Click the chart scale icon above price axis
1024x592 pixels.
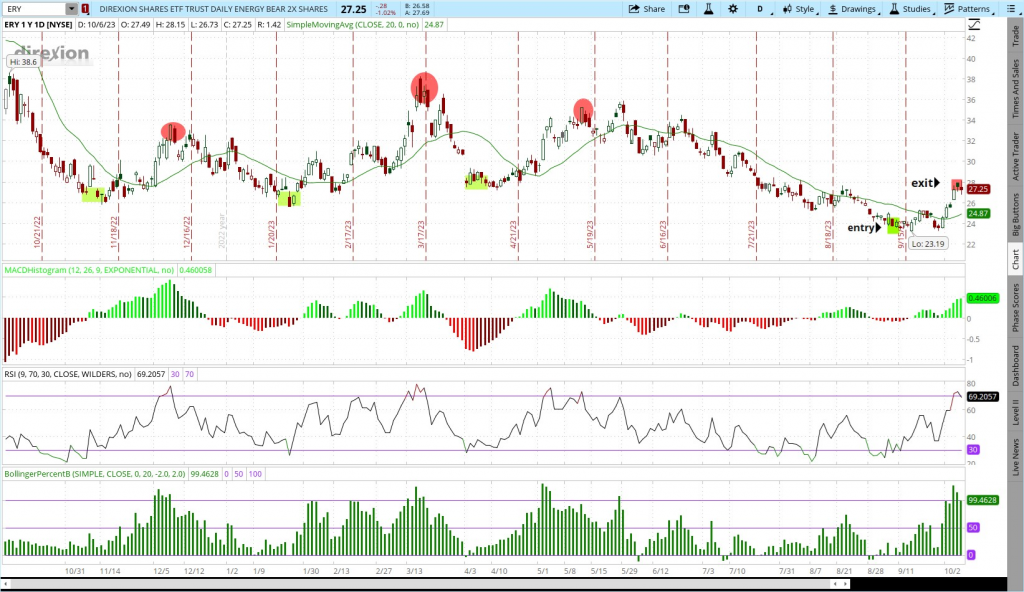(974, 24)
